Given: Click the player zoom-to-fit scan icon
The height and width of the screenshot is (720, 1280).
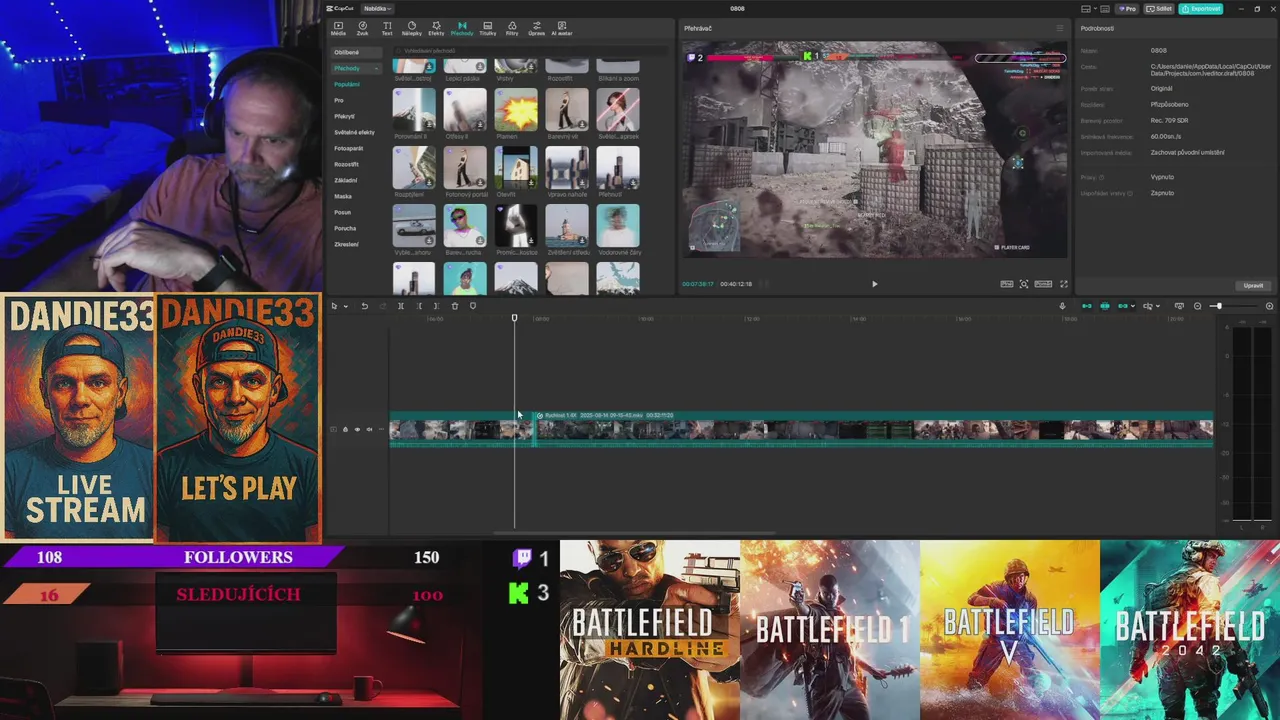Looking at the screenshot, I should [1024, 284].
